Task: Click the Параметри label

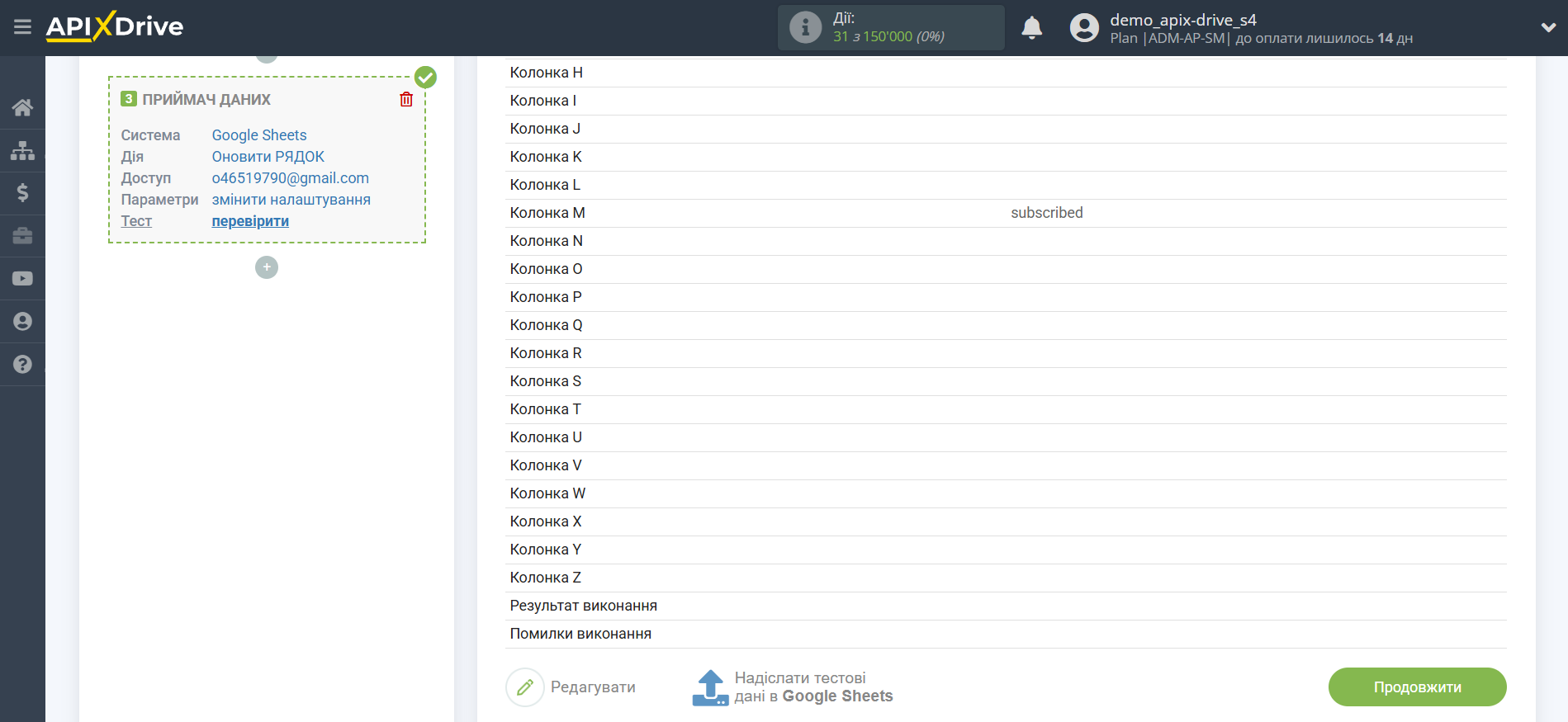Action: pyautogui.click(x=159, y=200)
